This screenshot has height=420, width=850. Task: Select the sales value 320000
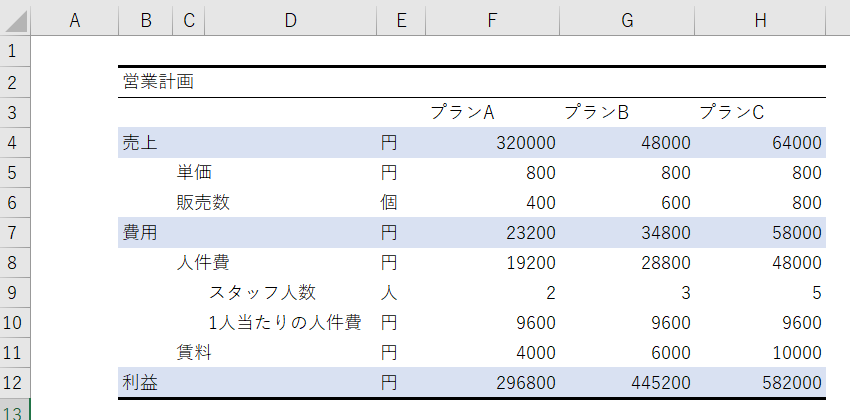(526, 143)
